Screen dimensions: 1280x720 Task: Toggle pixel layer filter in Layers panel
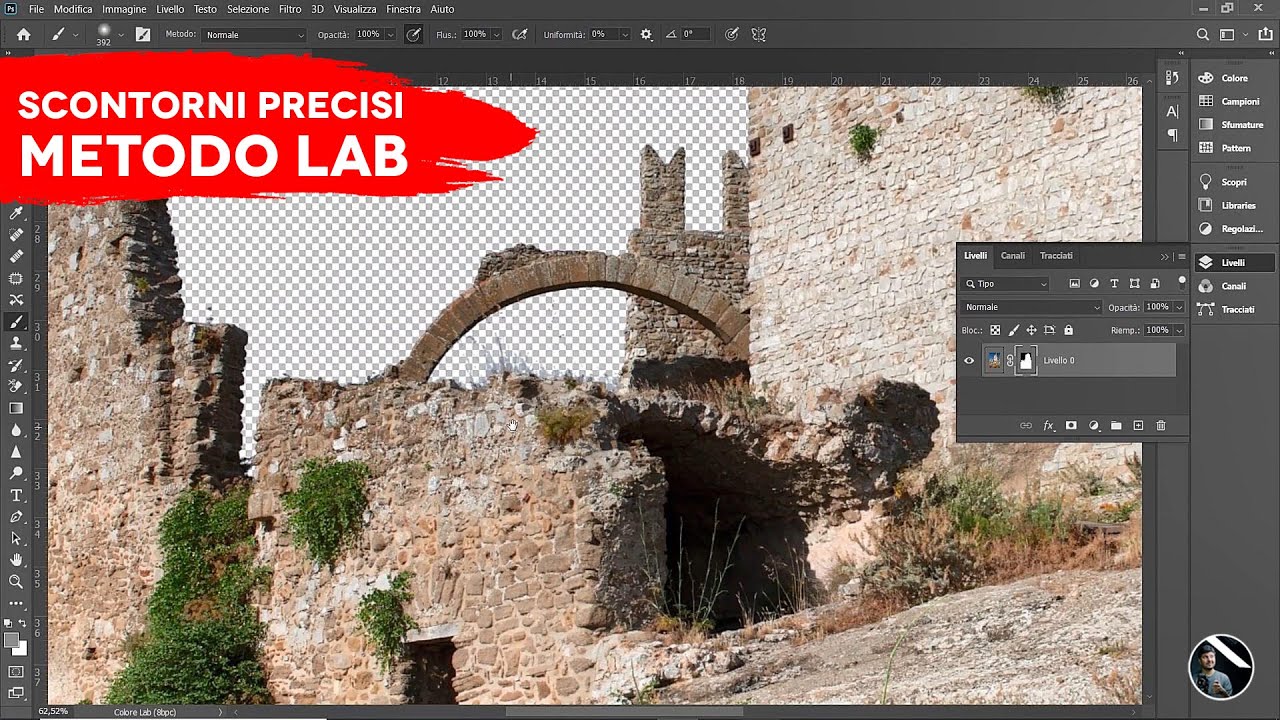(1075, 284)
